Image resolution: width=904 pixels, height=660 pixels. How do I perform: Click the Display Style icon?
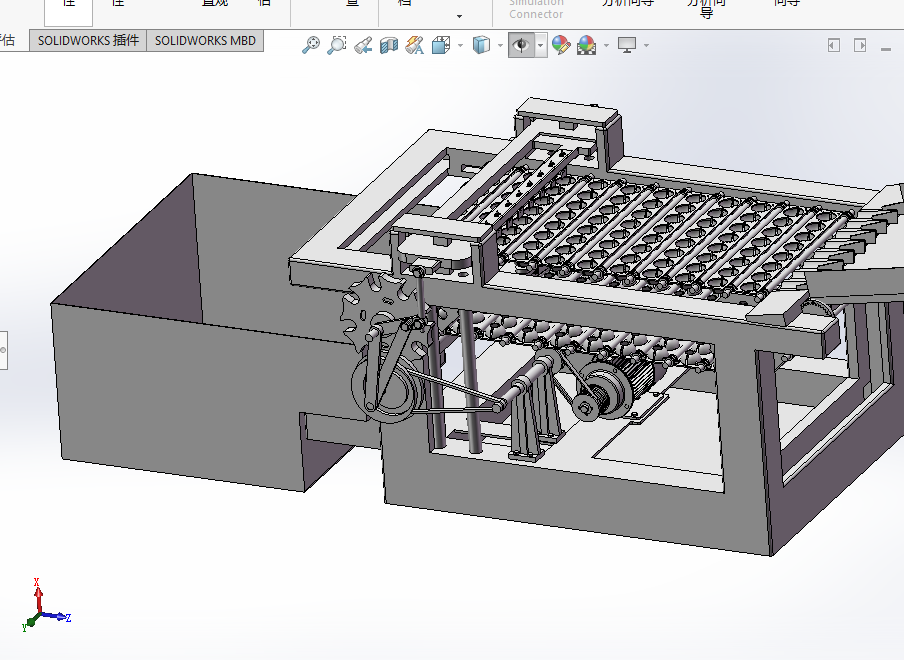[x=481, y=45]
